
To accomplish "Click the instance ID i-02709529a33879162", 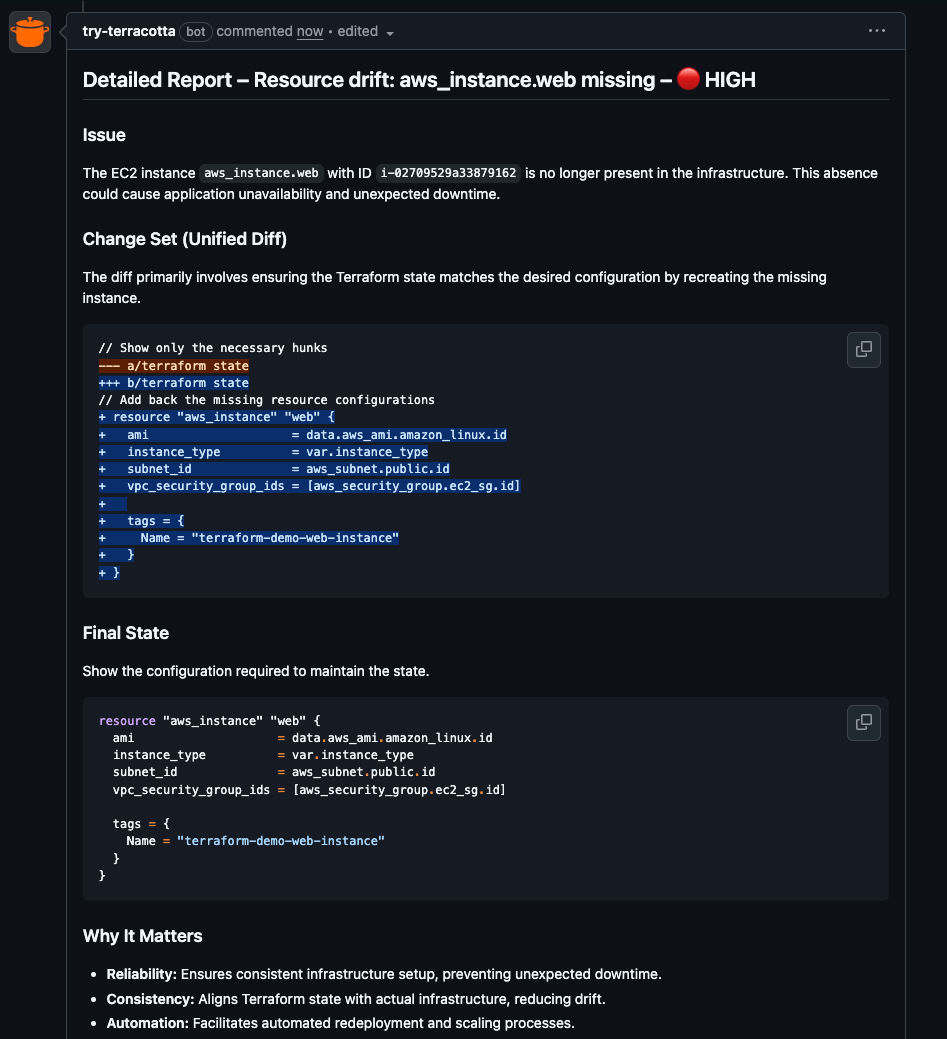I will [x=449, y=173].
